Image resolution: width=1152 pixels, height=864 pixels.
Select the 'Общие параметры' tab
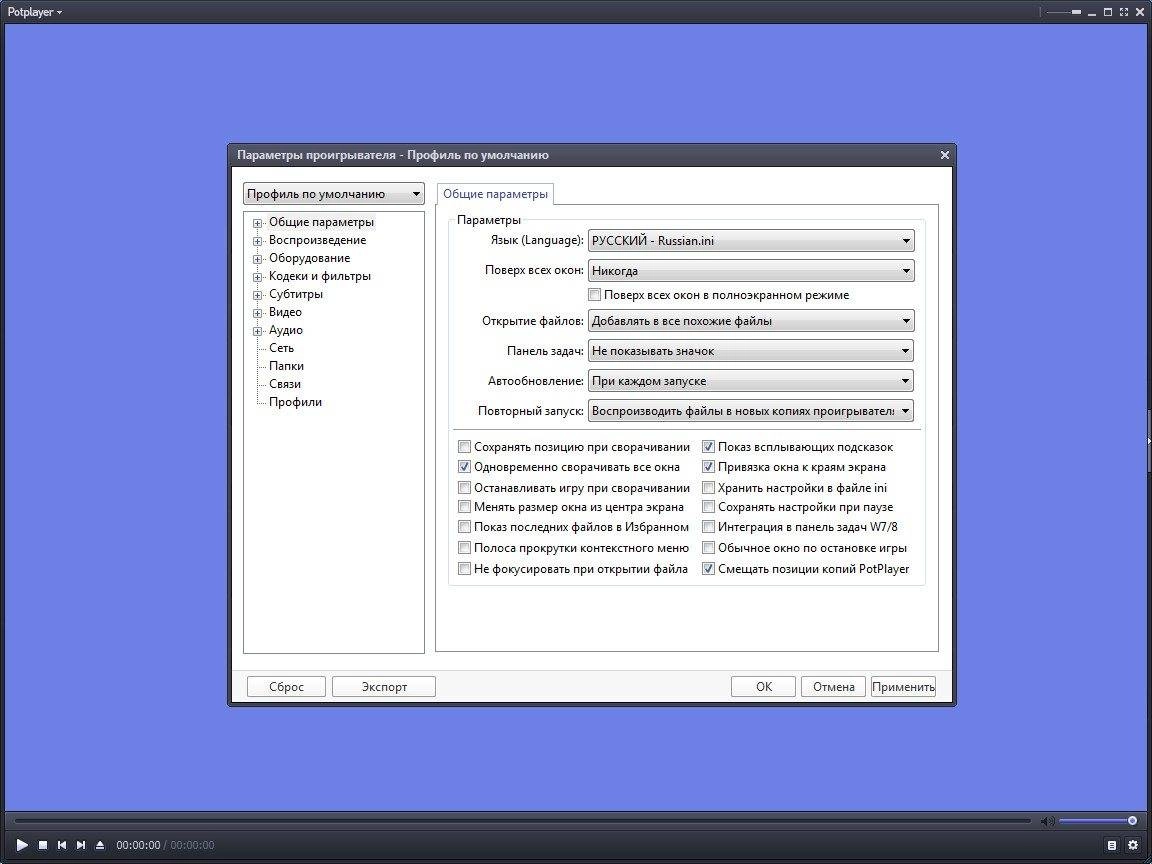point(495,194)
